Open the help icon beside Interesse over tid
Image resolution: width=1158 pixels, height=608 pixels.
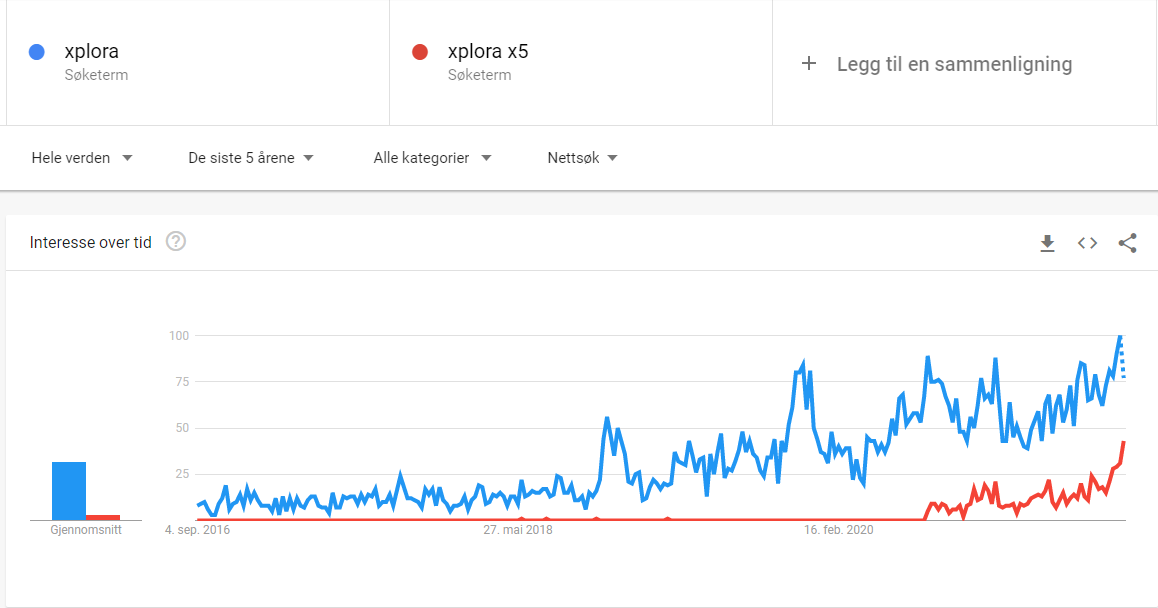[x=176, y=242]
